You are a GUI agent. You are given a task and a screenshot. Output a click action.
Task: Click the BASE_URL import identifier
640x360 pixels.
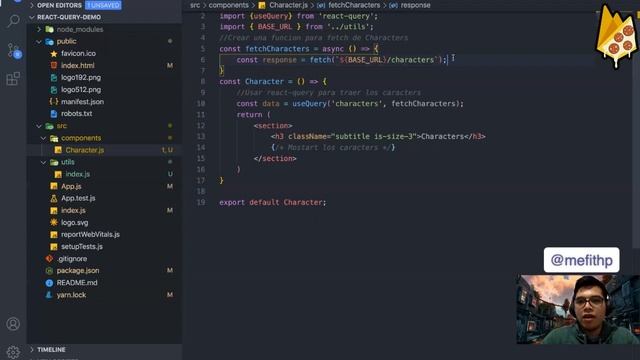coord(275,27)
